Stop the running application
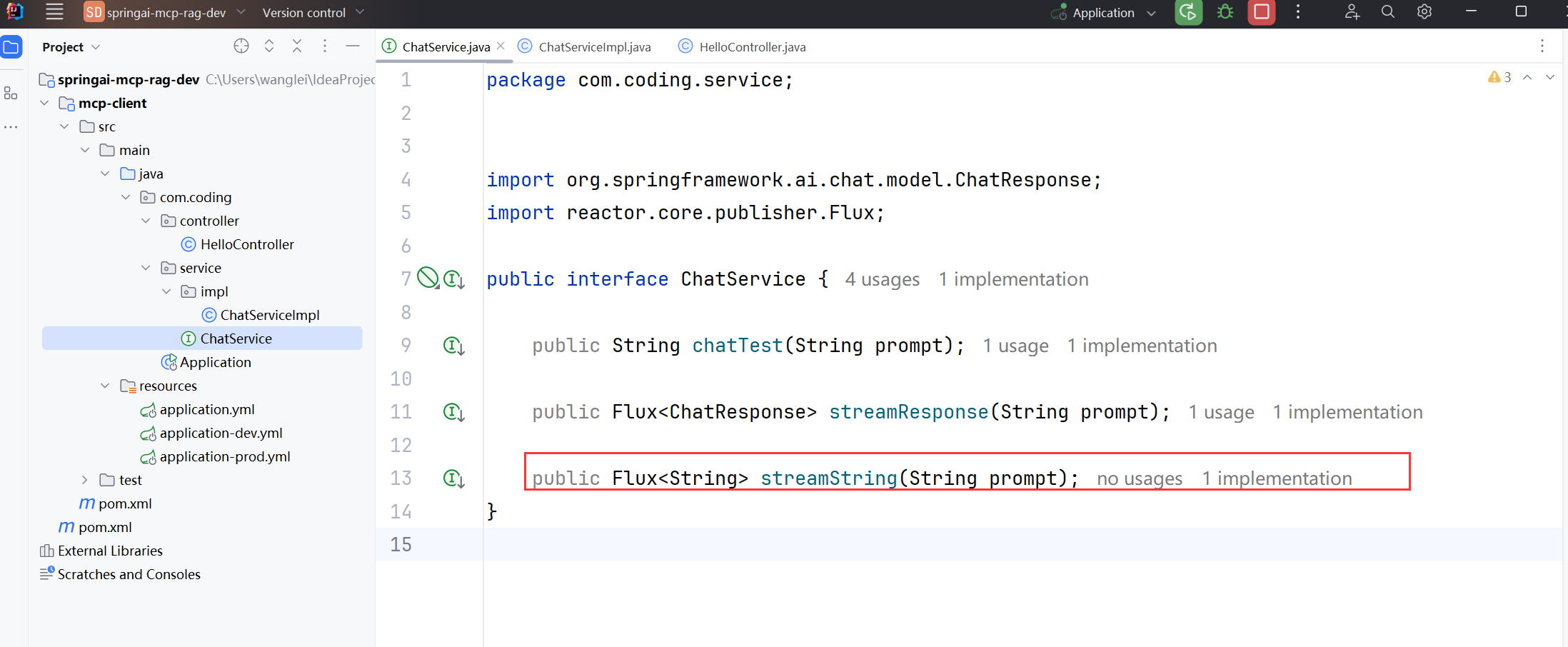Viewport: 1568px width, 647px height. pyautogui.click(x=1262, y=13)
